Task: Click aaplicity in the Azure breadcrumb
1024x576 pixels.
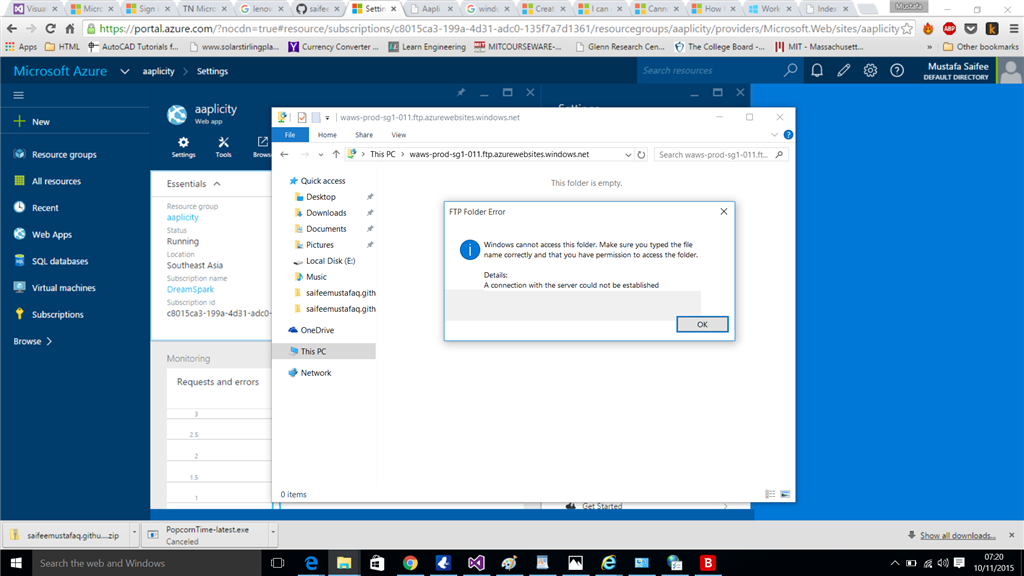Action: (x=159, y=71)
